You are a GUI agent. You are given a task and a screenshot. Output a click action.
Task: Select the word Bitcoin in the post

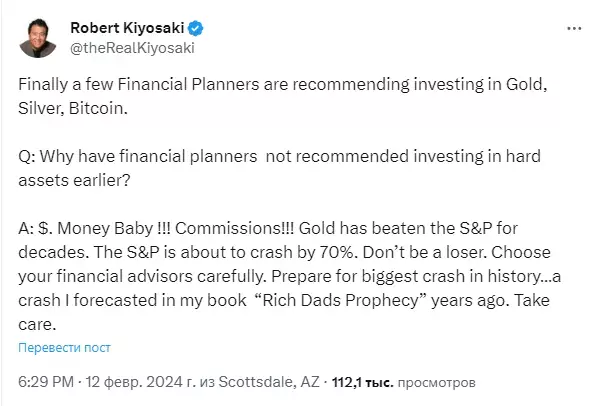(96, 108)
